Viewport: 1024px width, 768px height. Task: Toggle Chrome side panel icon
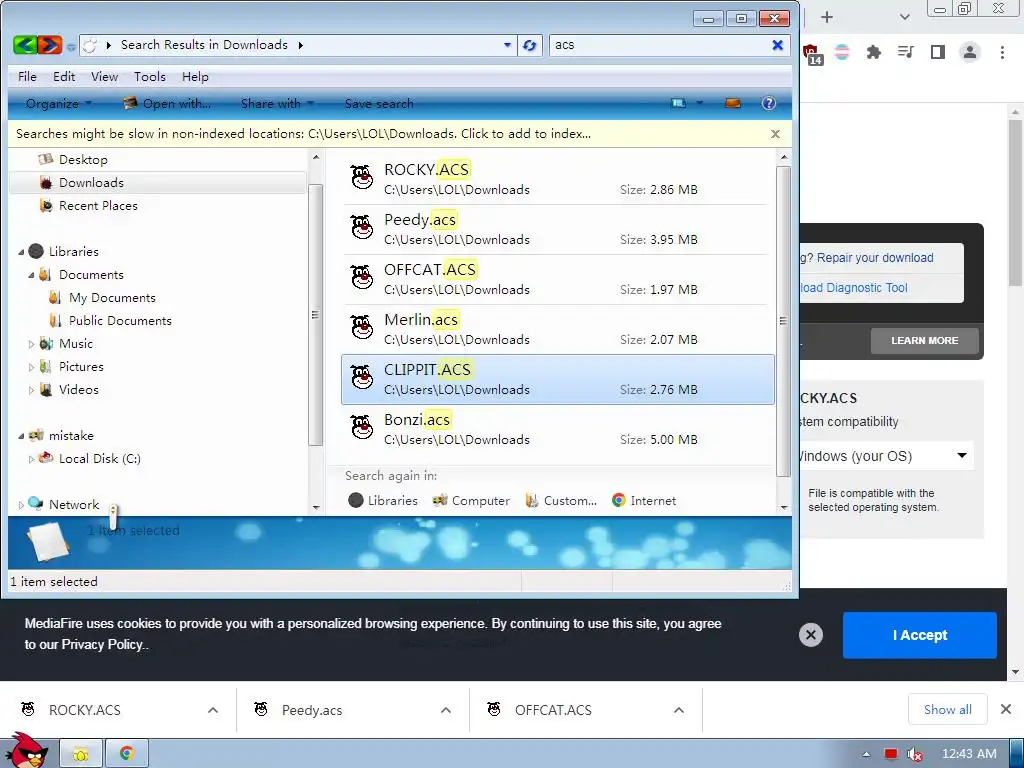click(x=938, y=52)
